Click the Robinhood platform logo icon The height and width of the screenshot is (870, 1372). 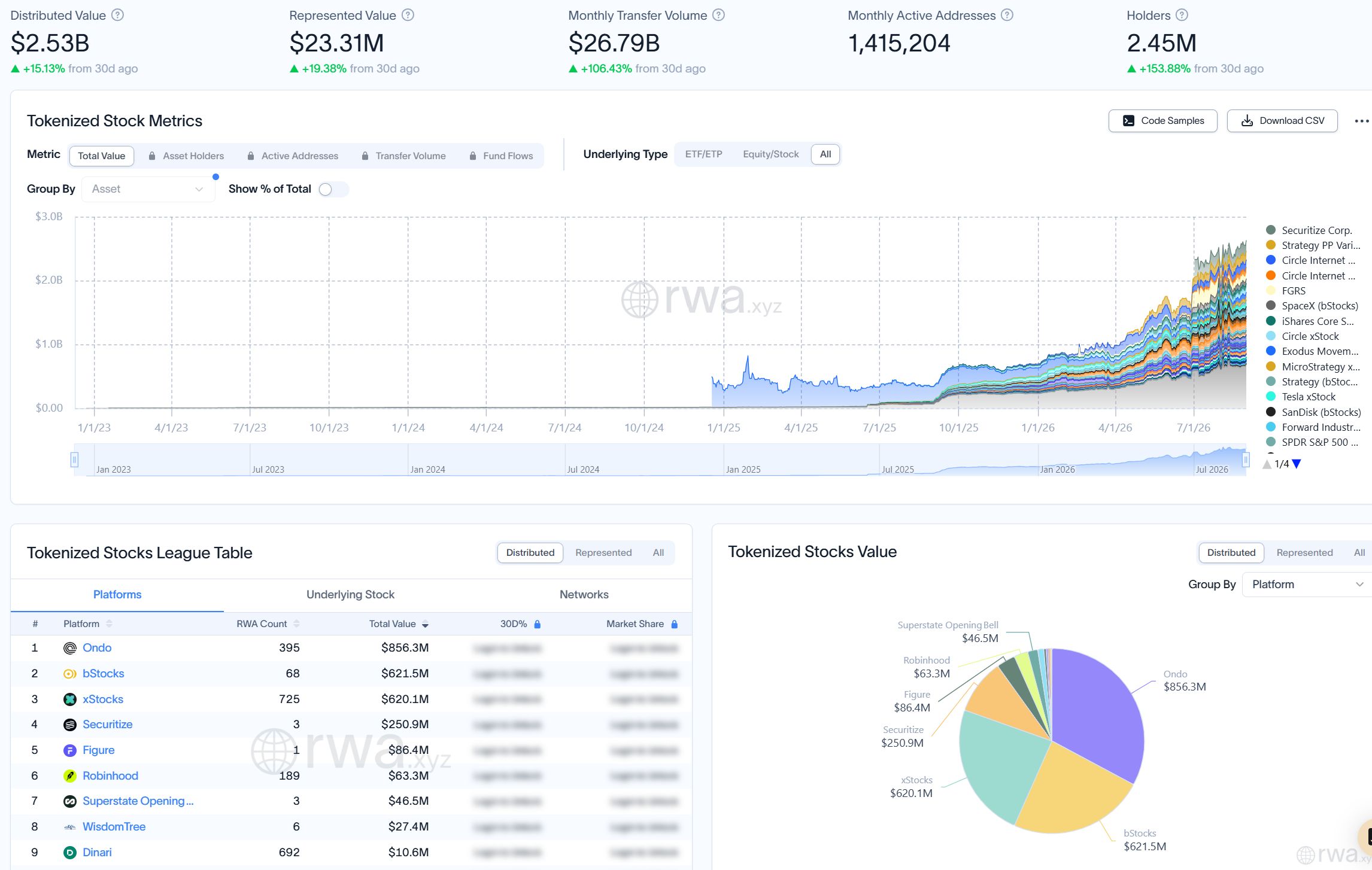tap(70, 776)
